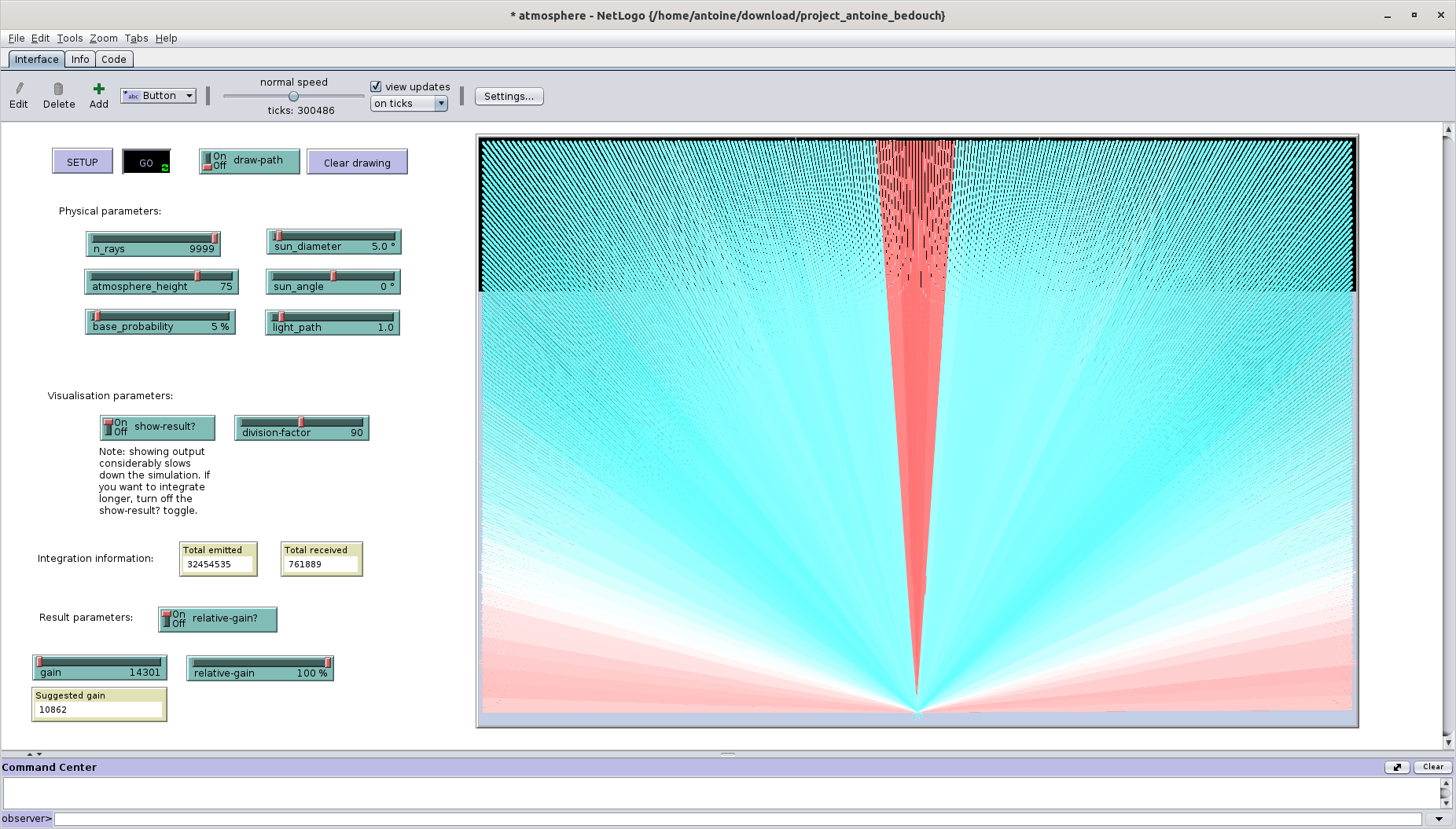This screenshot has height=829, width=1456.
Task: Open the command history dropdown arrow
Action: pos(1439,819)
